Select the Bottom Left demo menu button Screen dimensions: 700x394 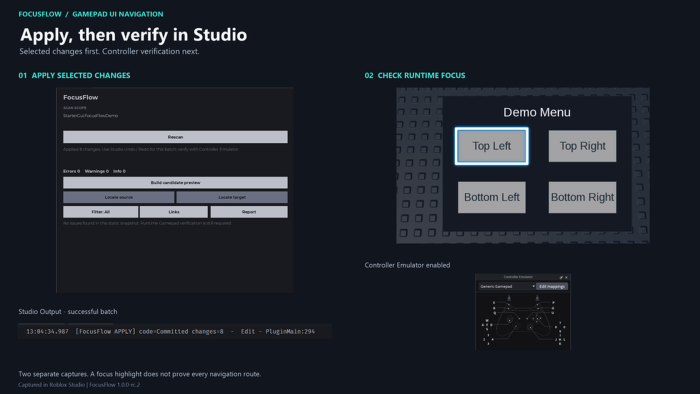pos(492,197)
